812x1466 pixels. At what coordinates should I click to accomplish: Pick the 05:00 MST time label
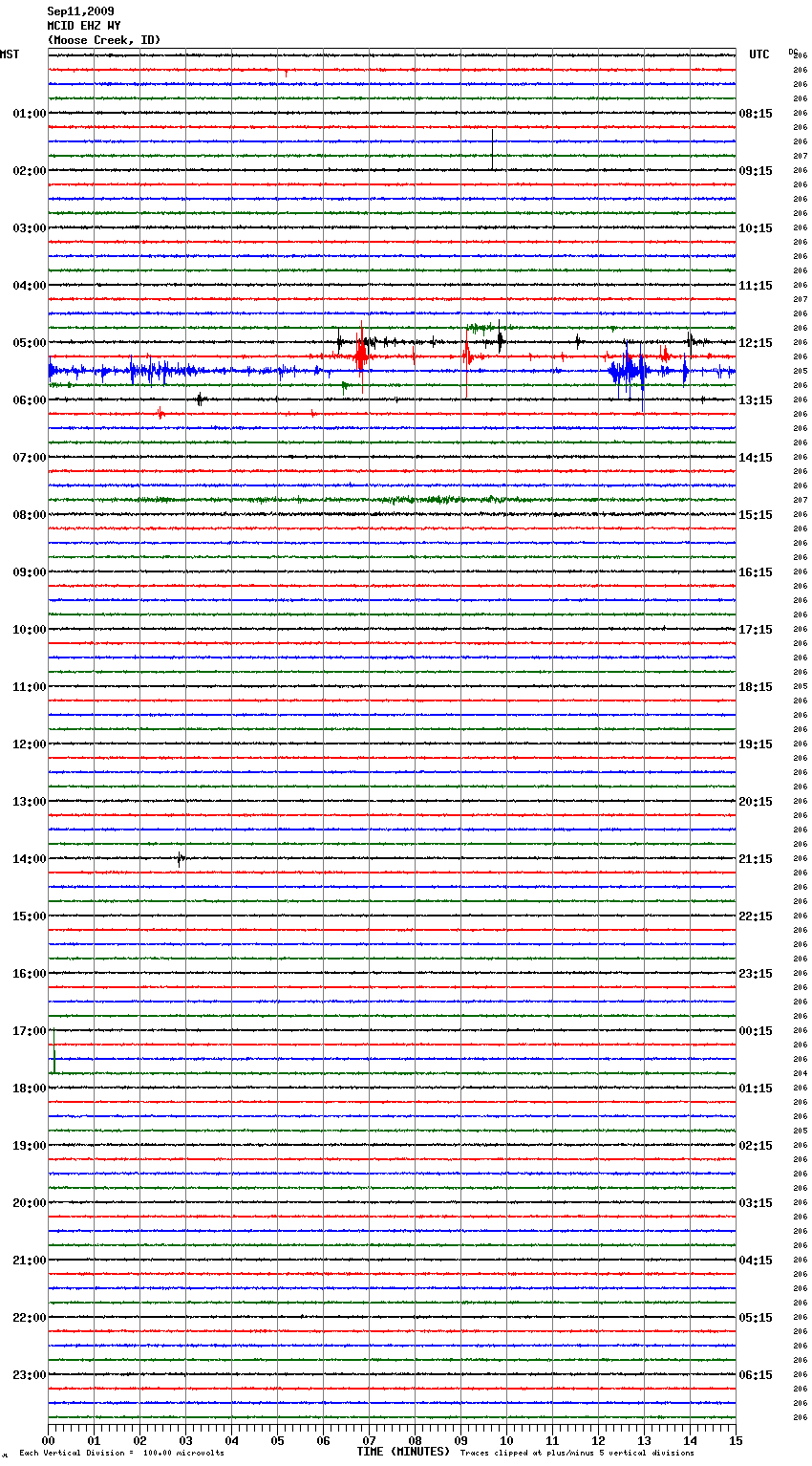coord(30,343)
